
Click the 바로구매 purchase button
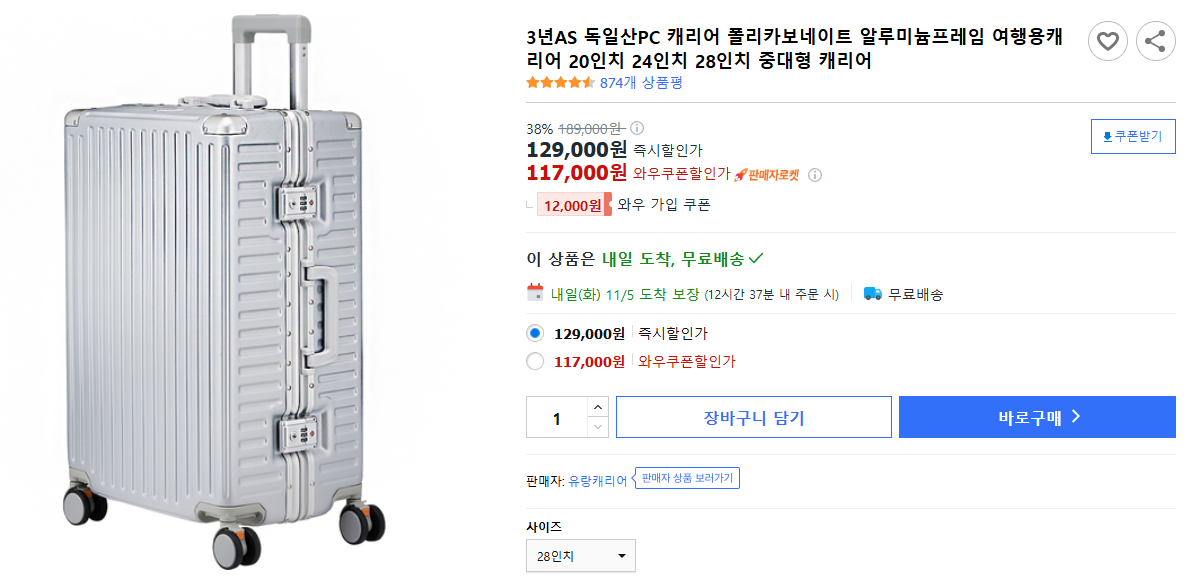[1037, 416]
